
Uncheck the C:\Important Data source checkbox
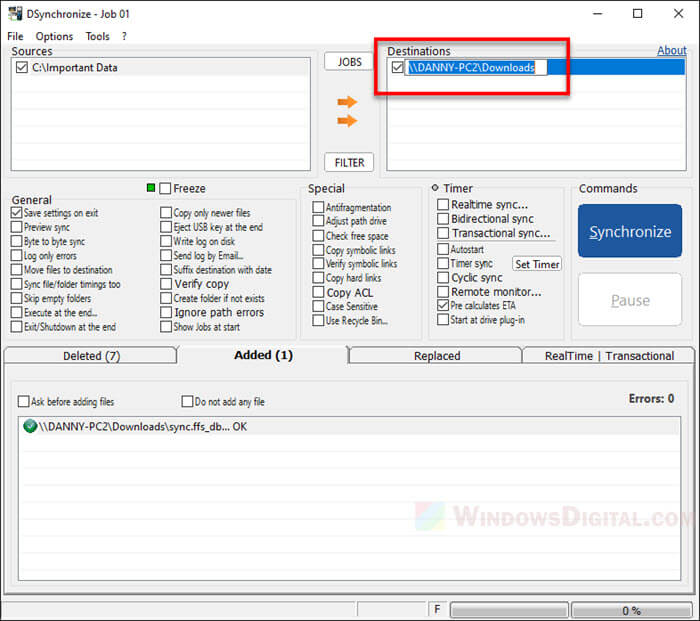pos(21,67)
